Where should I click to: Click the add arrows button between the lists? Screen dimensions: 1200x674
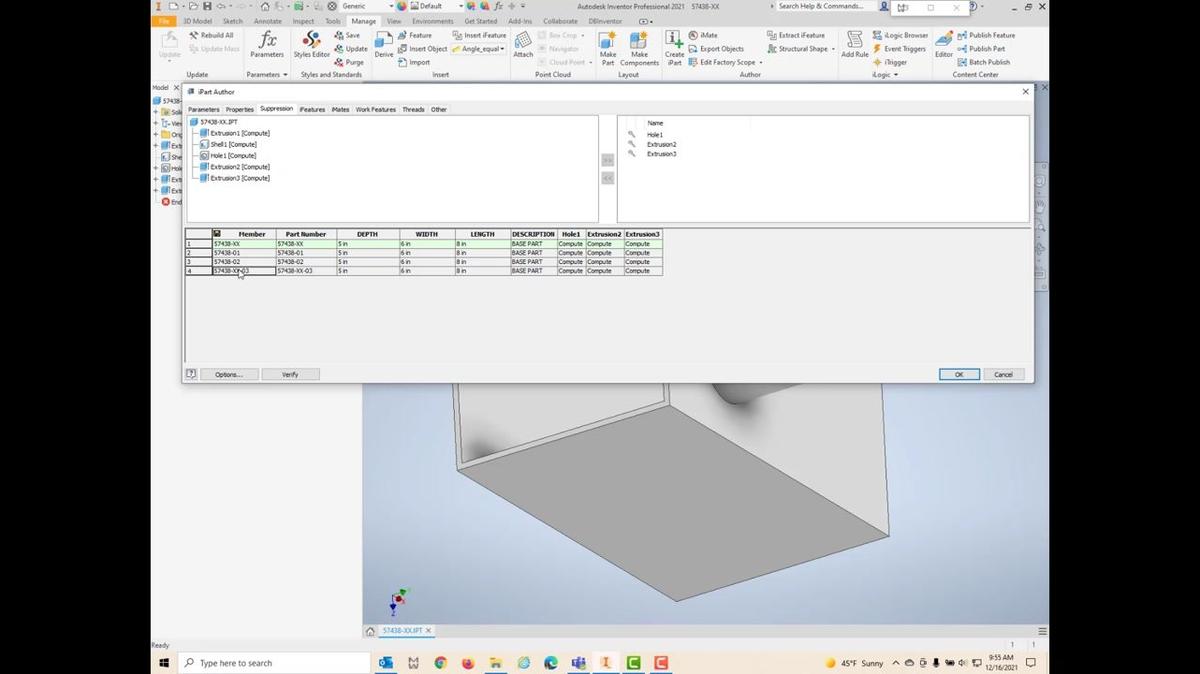pos(607,160)
